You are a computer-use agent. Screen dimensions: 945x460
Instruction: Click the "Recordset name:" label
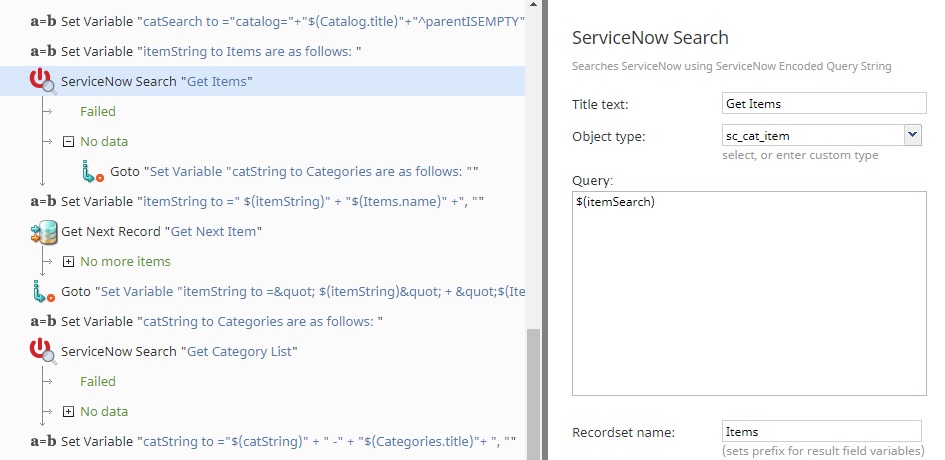pos(624,432)
